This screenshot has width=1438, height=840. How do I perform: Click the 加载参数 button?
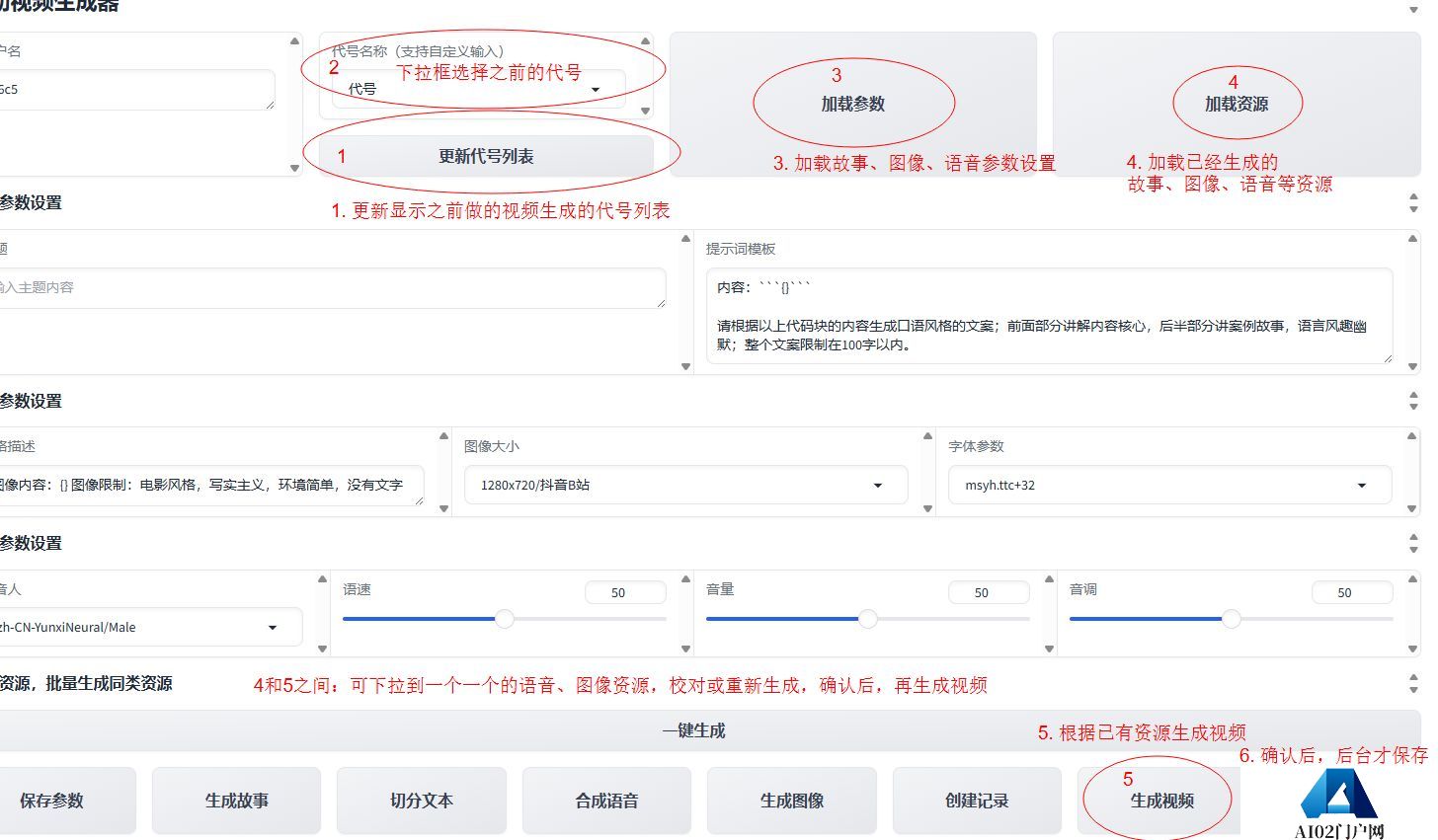853,105
